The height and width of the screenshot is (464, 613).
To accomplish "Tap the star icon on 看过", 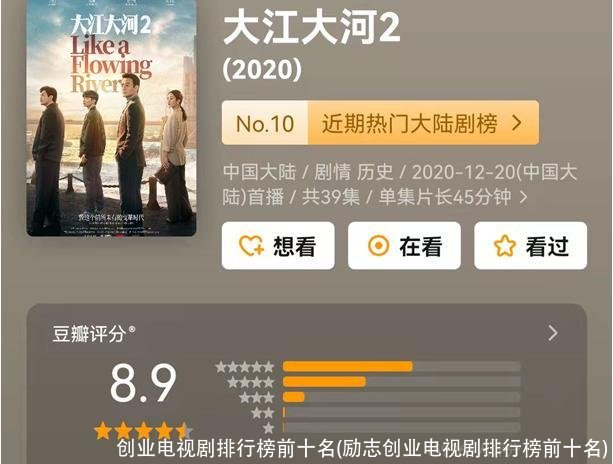I will [x=505, y=246].
